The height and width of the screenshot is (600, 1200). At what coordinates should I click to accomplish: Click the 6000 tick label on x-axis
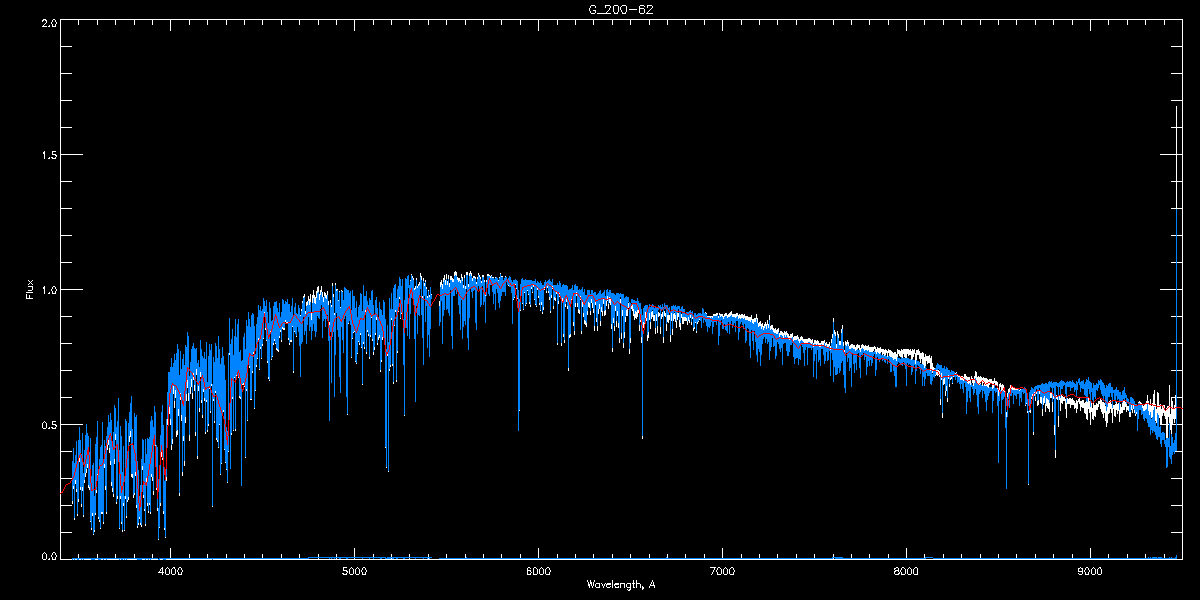(538, 572)
